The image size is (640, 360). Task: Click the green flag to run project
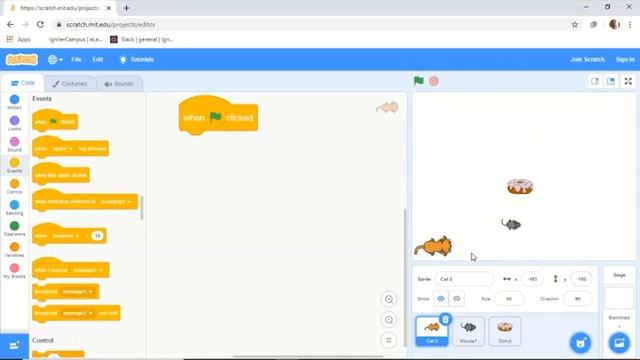(418, 81)
